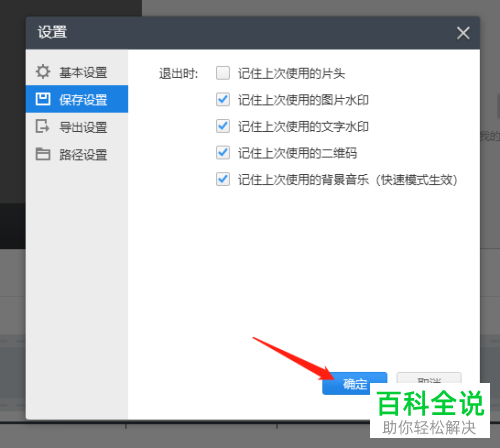The width and height of the screenshot is (500, 448).
Task: Enable 记住上次使用的片头 checkbox
Action: click(x=223, y=73)
